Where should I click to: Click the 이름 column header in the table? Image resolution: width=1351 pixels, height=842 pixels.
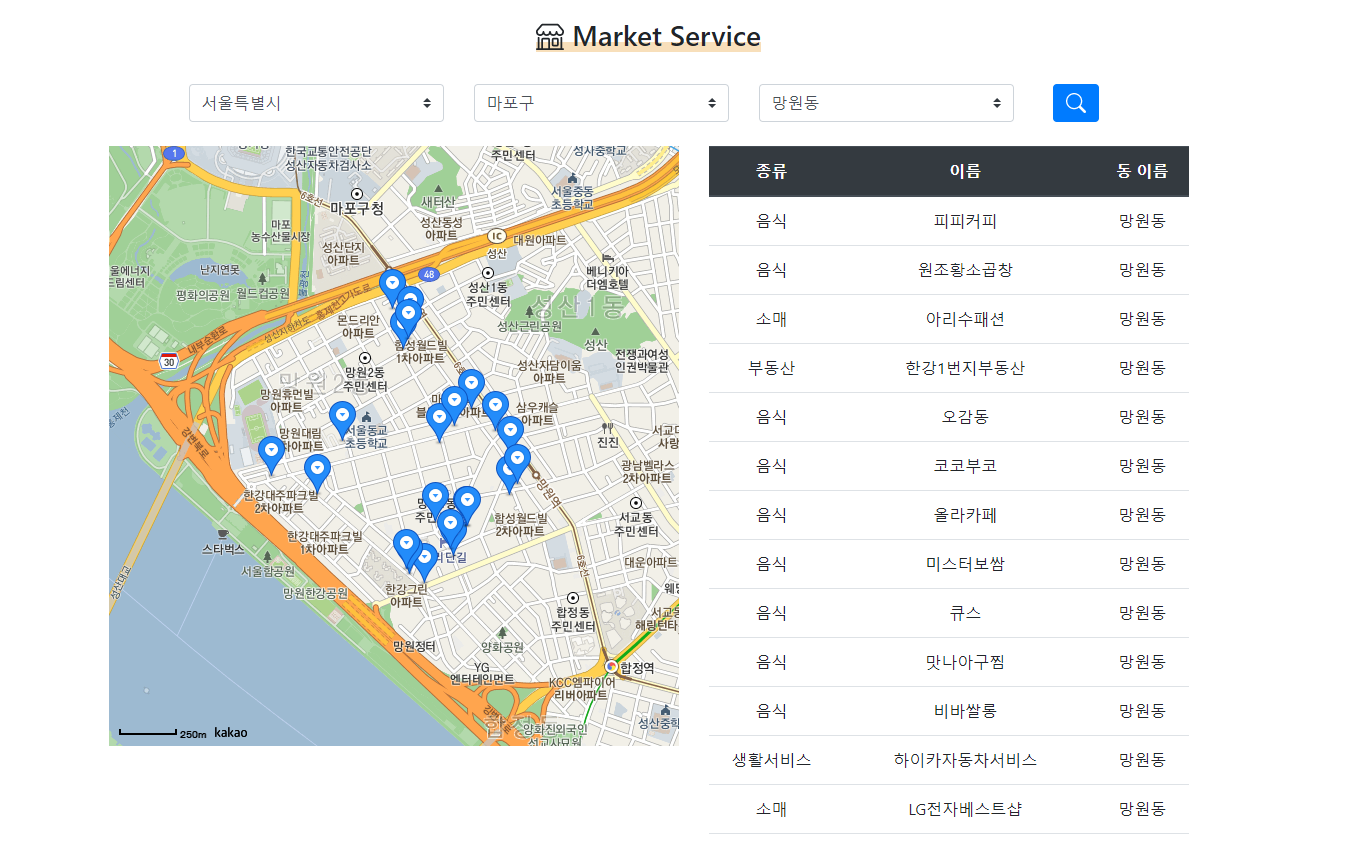pyautogui.click(x=963, y=171)
